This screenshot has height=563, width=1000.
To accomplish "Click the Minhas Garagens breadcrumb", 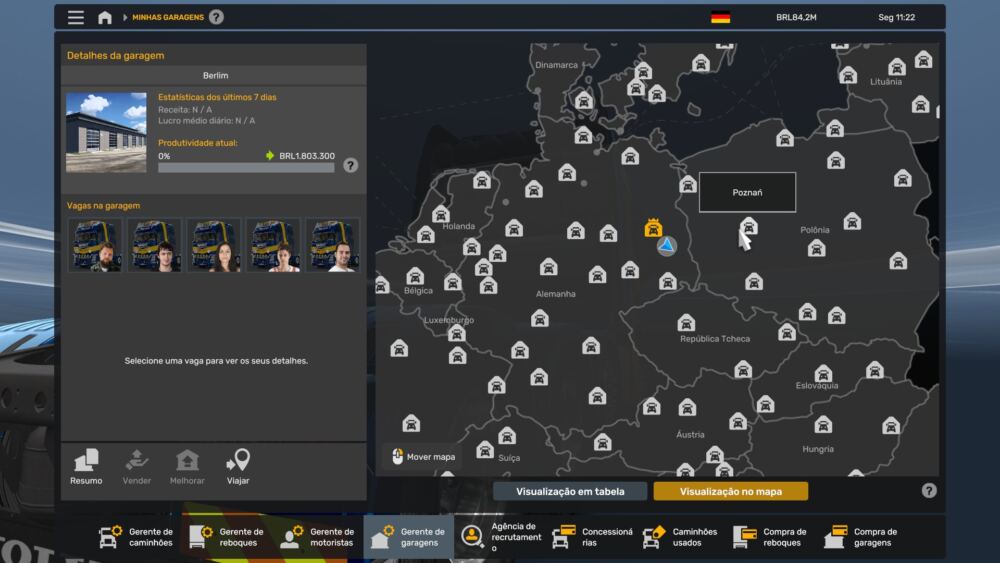I will pyautogui.click(x=168, y=17).
